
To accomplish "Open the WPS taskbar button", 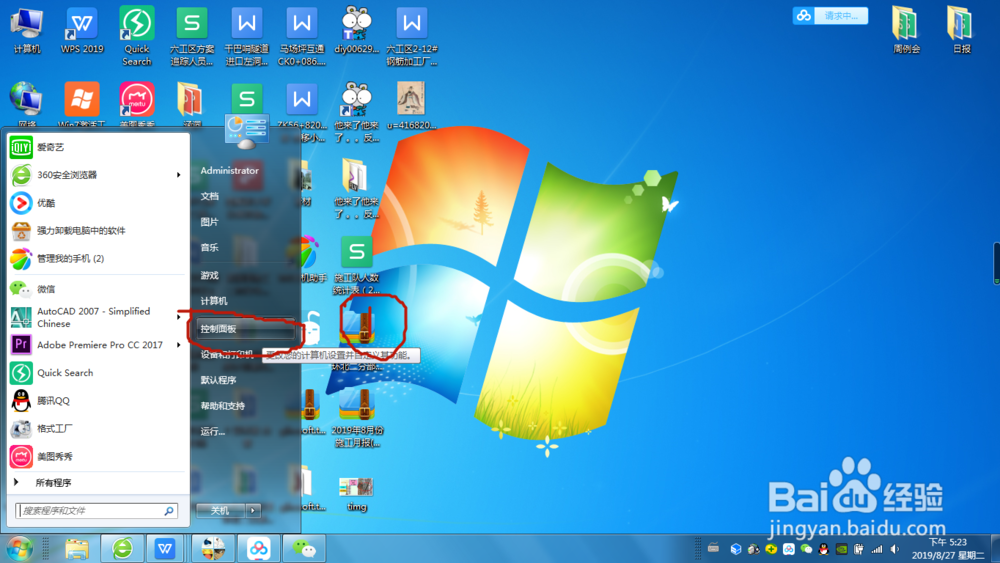I will point(165,548).
